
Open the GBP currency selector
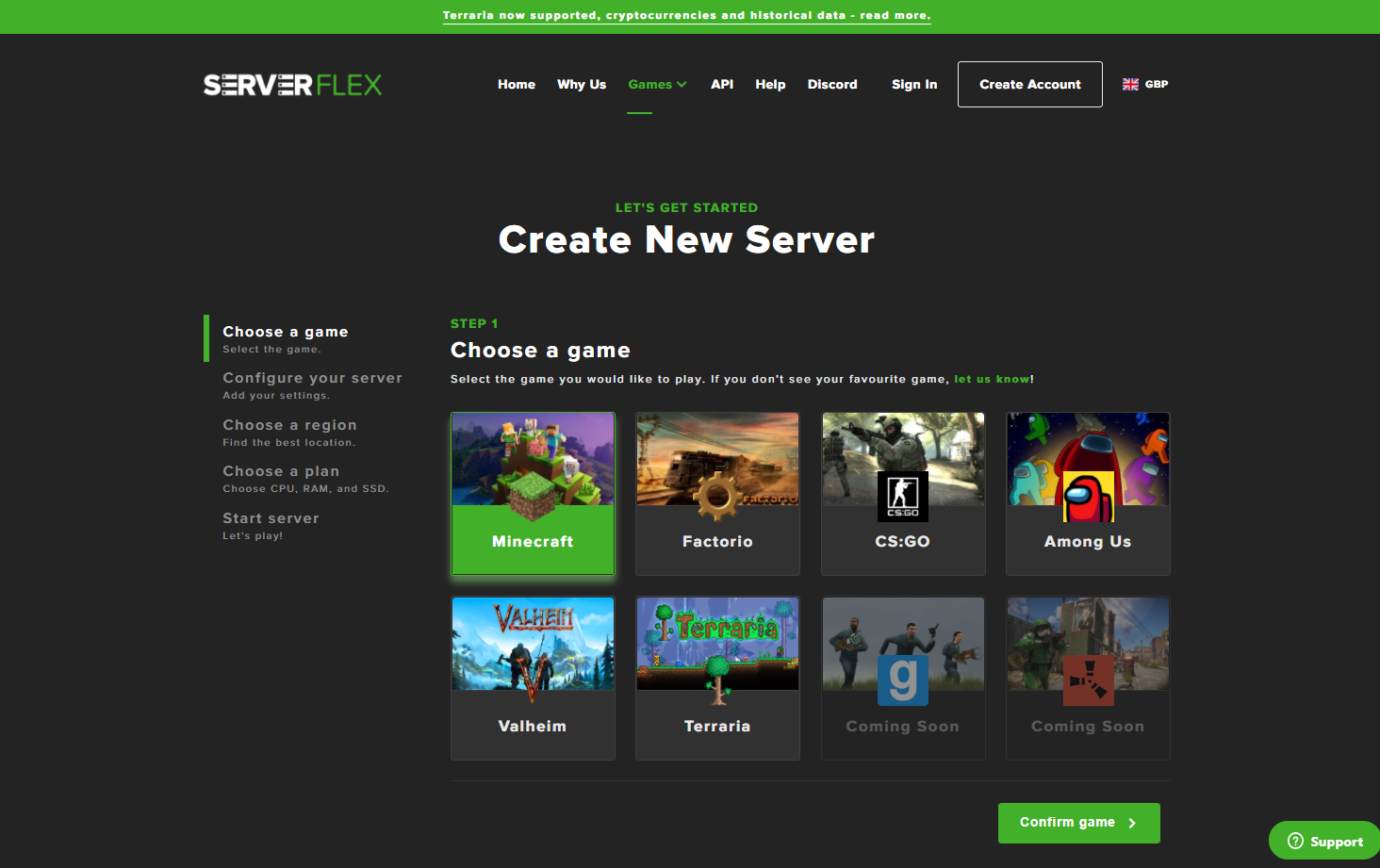click(1145, 84)
